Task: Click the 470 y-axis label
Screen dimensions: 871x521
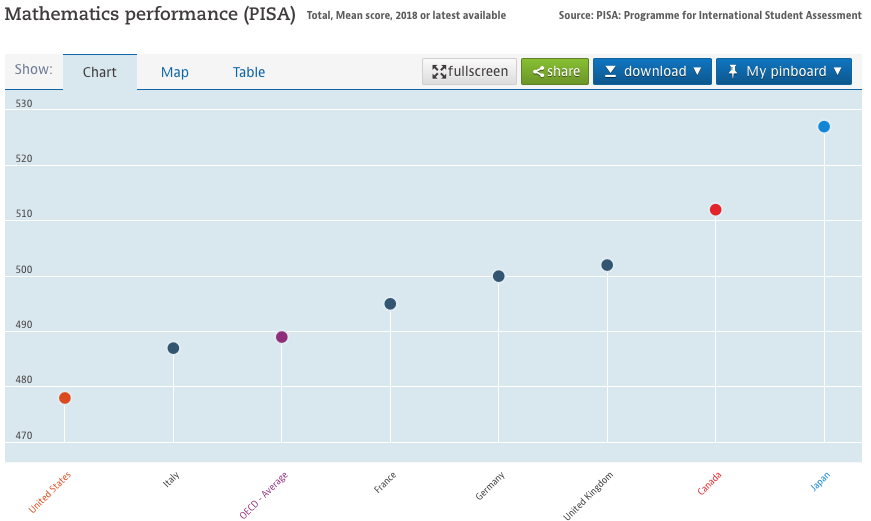Action: coord(24,435)
